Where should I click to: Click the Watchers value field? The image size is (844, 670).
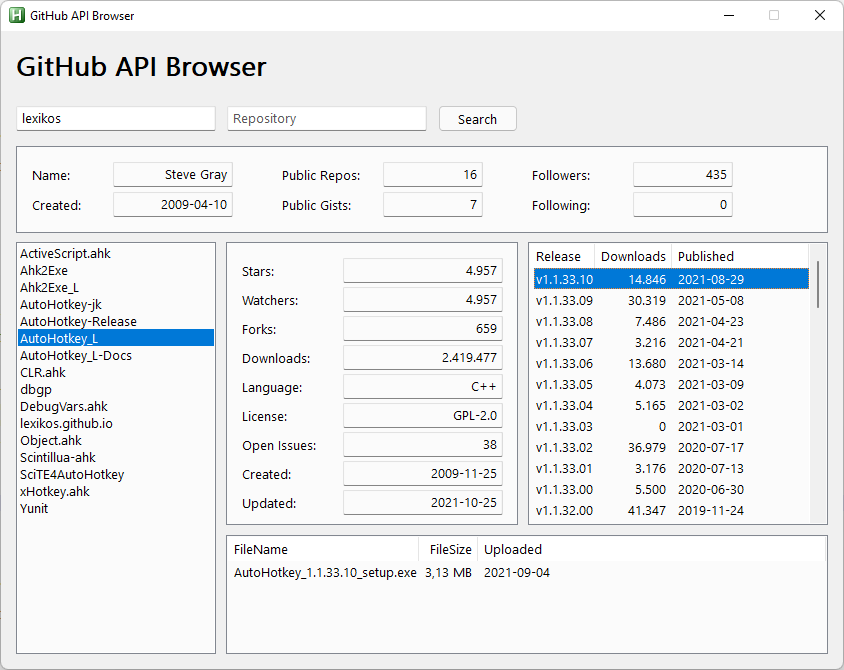pyautogui.click(x=423, y=300)
